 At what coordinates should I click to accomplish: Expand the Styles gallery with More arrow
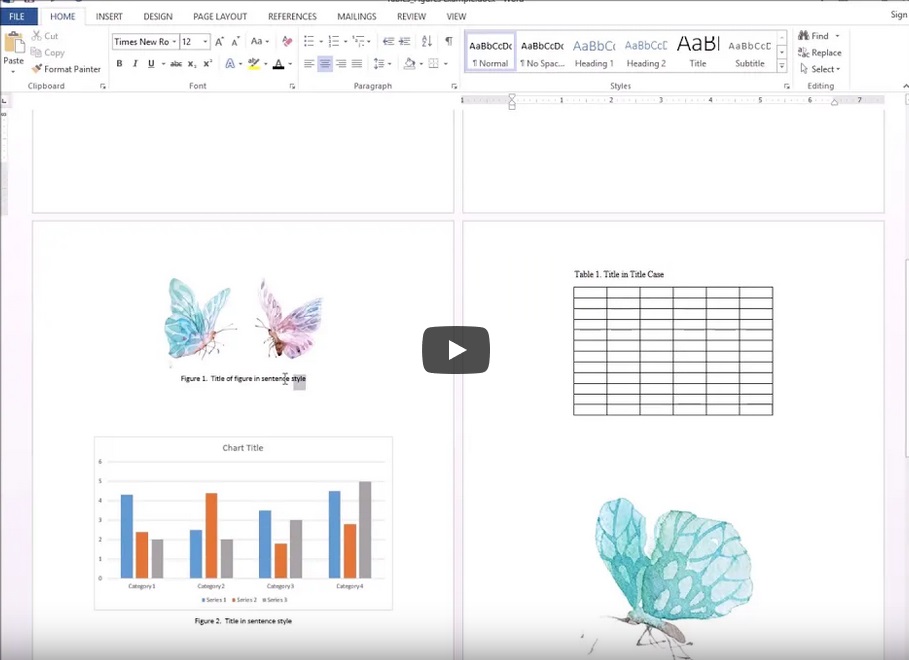point(782,67)
